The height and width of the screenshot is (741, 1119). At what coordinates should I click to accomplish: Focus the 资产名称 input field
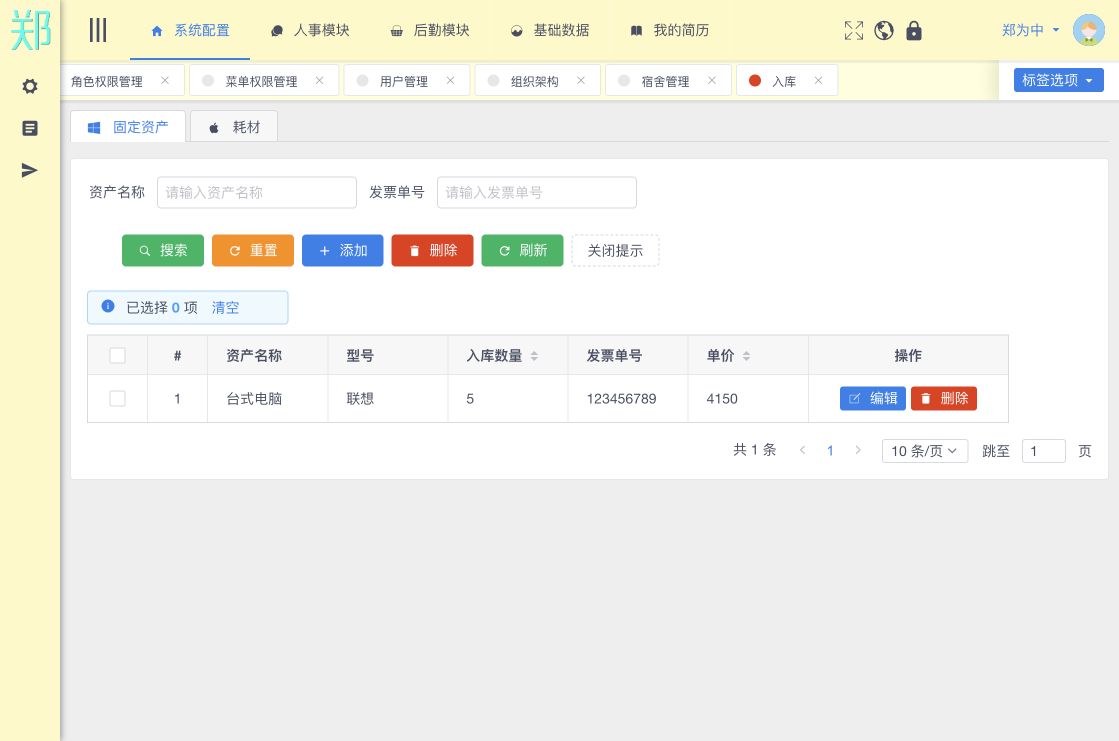[x=257, y=193]
